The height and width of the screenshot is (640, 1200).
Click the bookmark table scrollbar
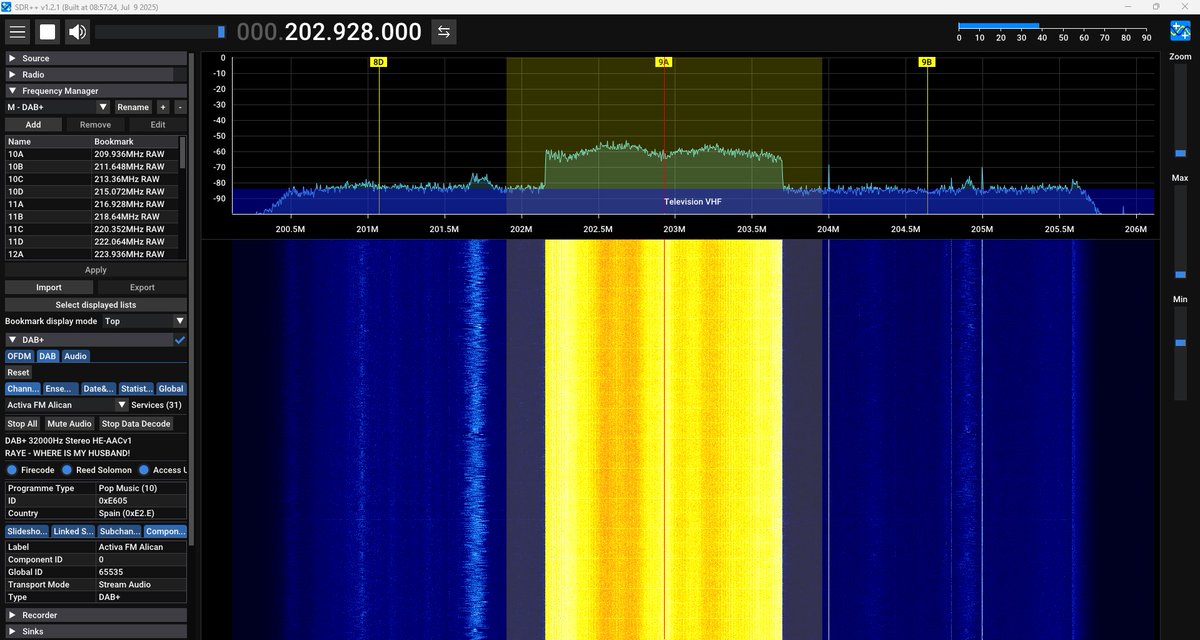point(182,198)
